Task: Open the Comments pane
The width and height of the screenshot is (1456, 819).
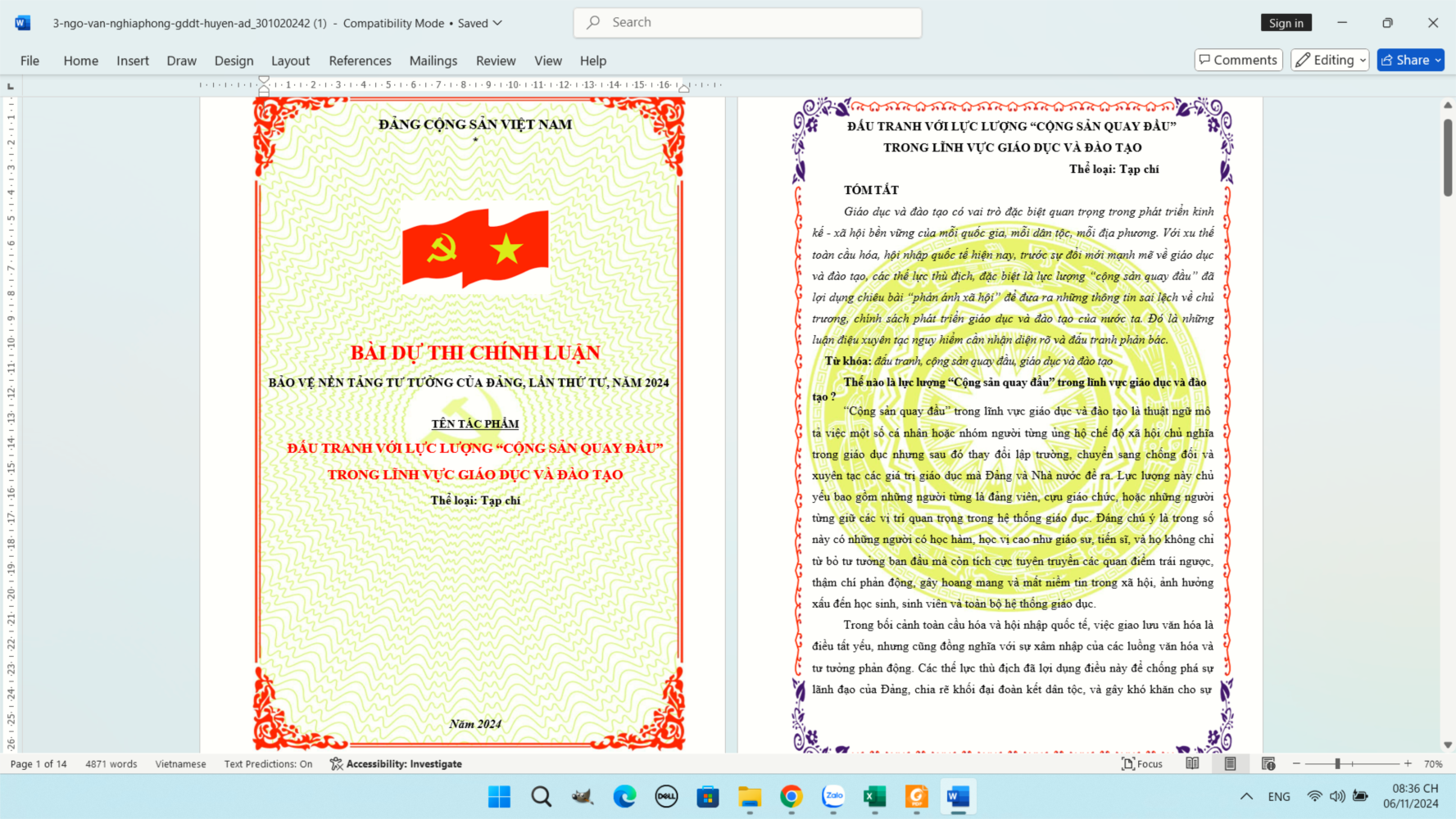Action: click(x=1238, y=60)
